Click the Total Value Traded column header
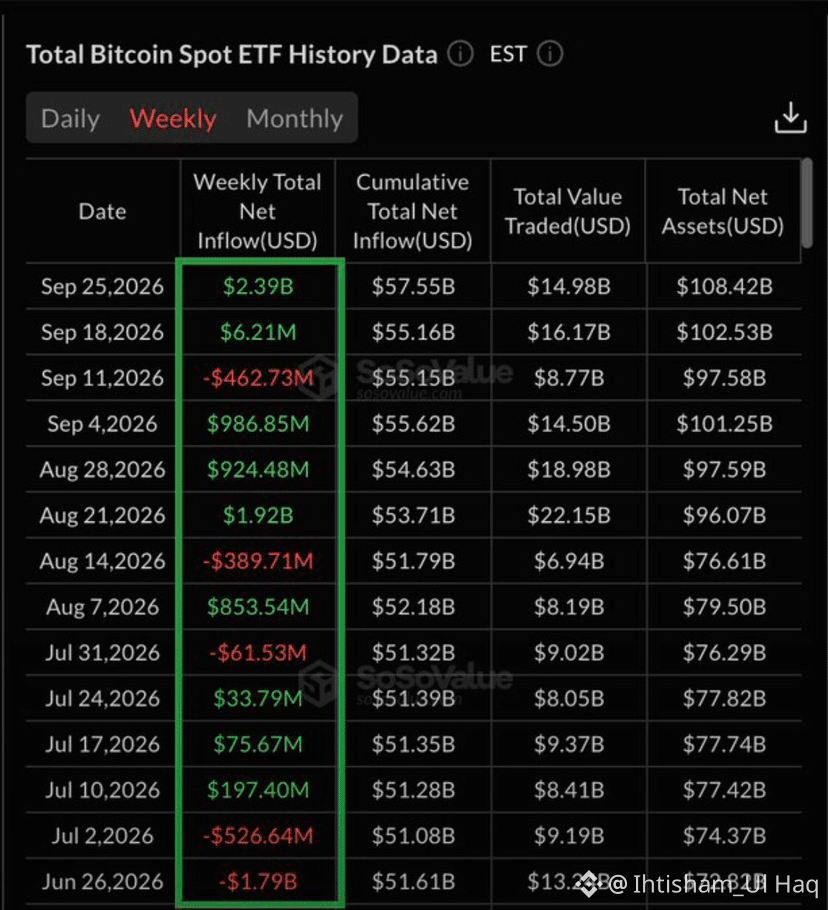828x910 pixels. click(567, 211)
